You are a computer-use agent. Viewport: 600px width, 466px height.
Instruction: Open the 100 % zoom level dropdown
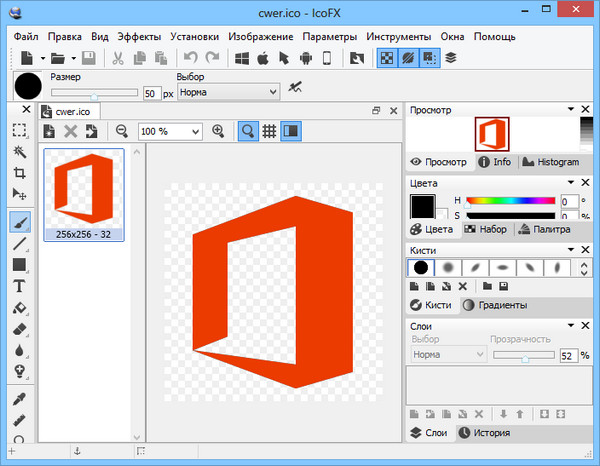coord(170,132)
